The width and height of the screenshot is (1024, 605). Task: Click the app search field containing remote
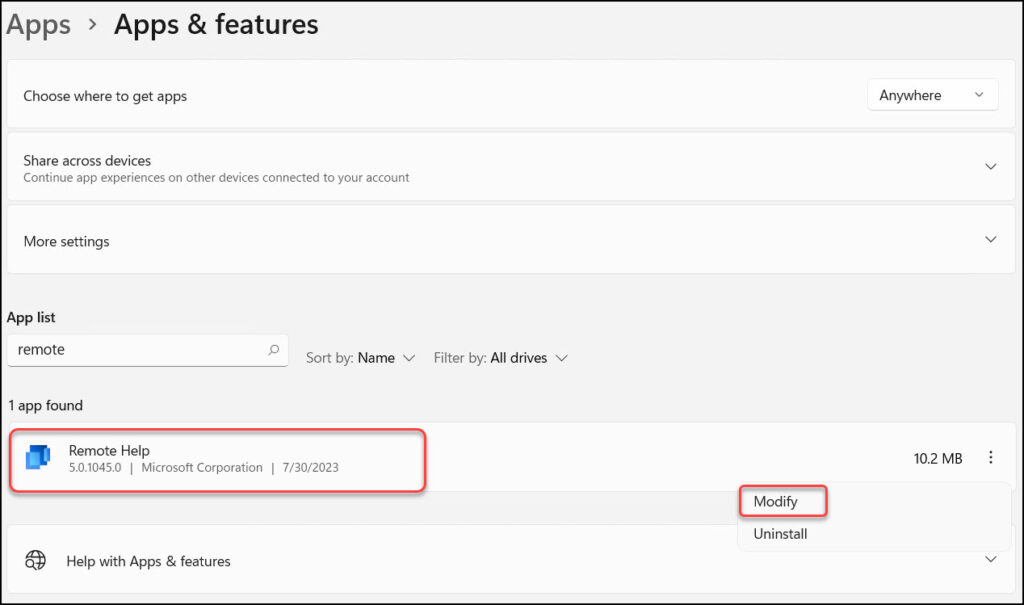[x=148, y=350]
